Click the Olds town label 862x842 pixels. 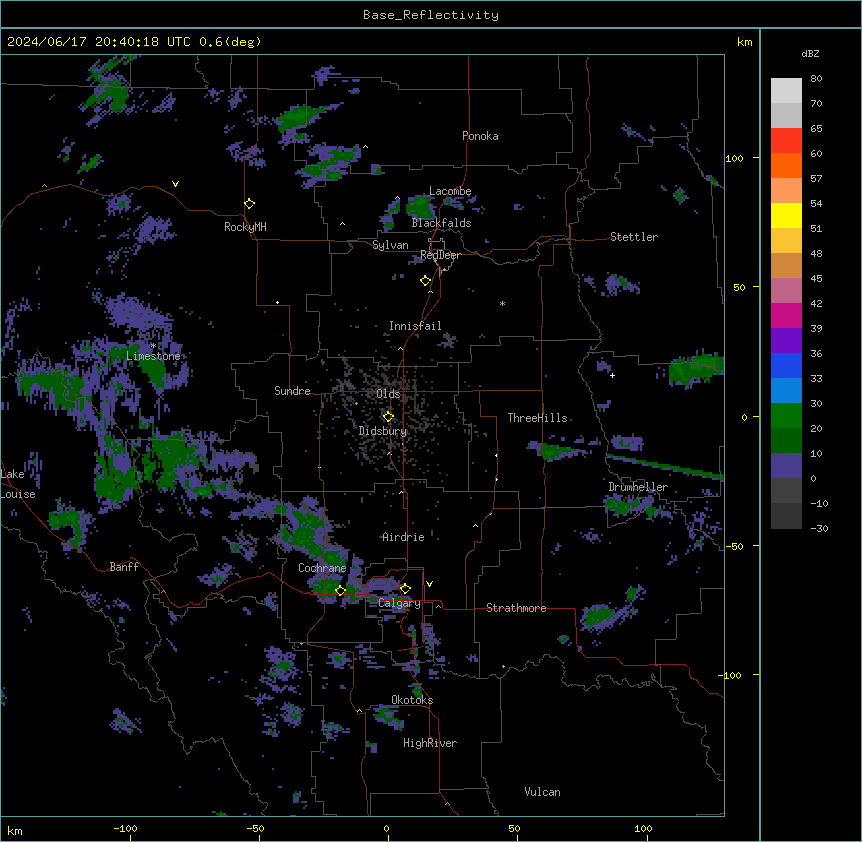[388, 394]
